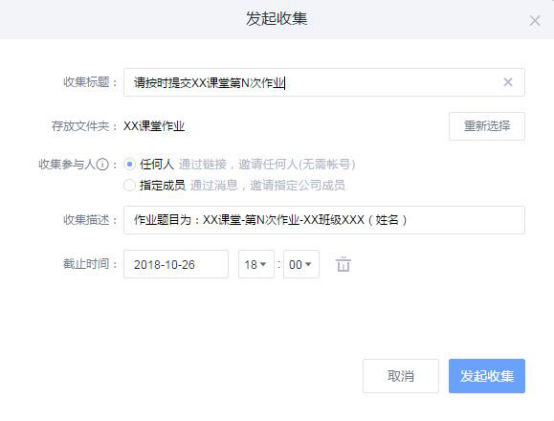Click the blue 发起收集 button

(487, 376)
